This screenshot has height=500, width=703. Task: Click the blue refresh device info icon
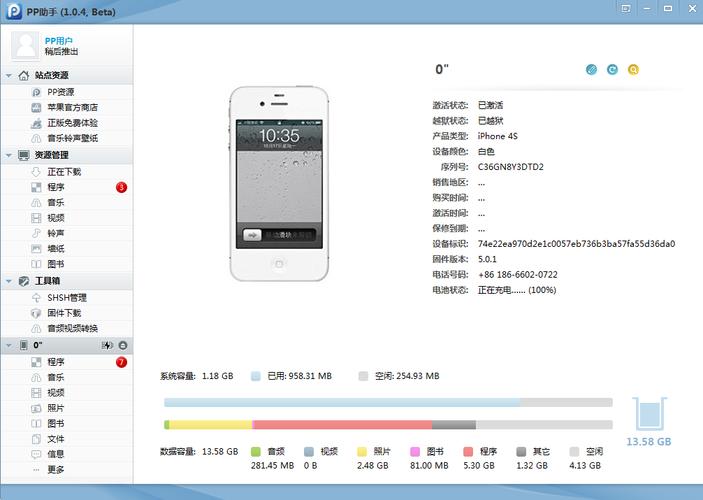(612, 70)
